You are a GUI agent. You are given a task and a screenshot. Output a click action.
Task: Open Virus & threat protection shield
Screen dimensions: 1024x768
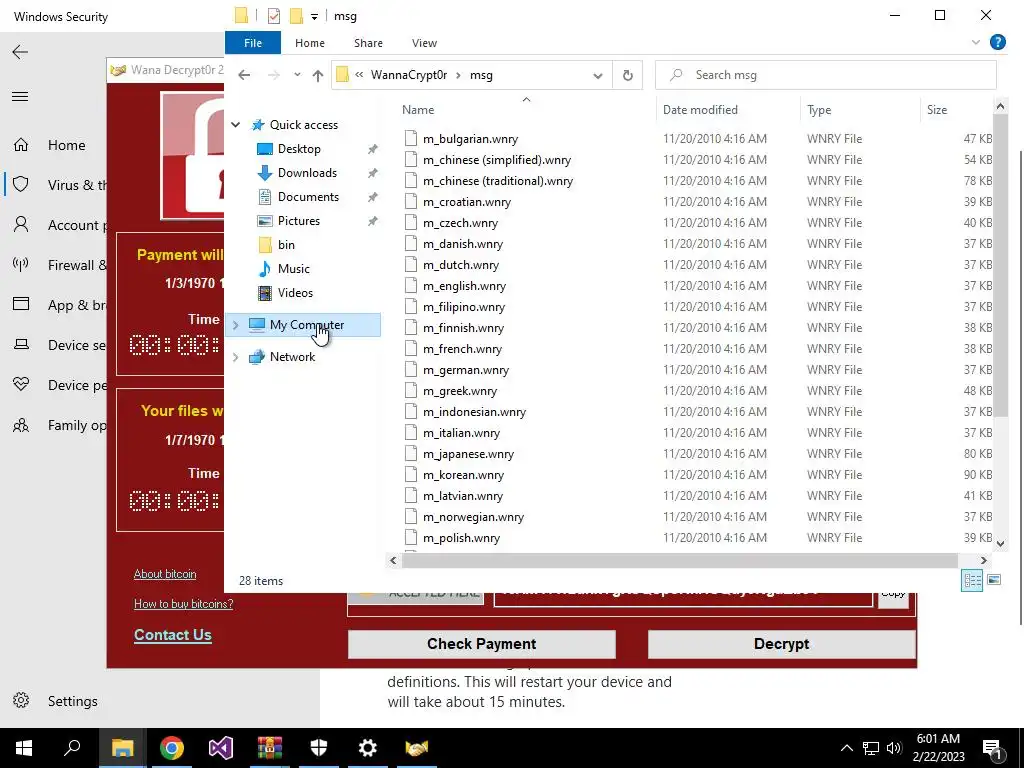(21, 185)
